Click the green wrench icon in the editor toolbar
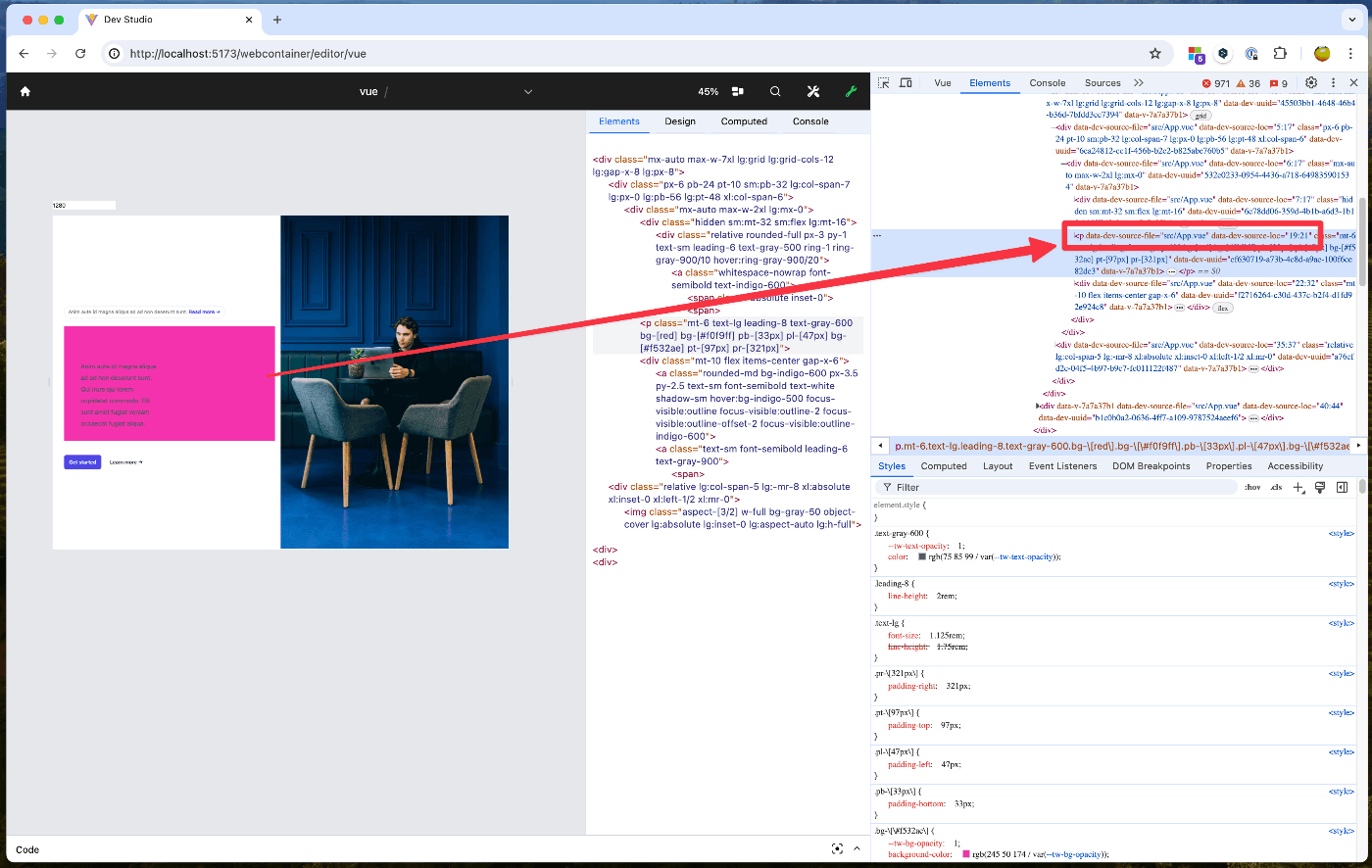This screenshot has width=1372, height=868. pos(851,91)
